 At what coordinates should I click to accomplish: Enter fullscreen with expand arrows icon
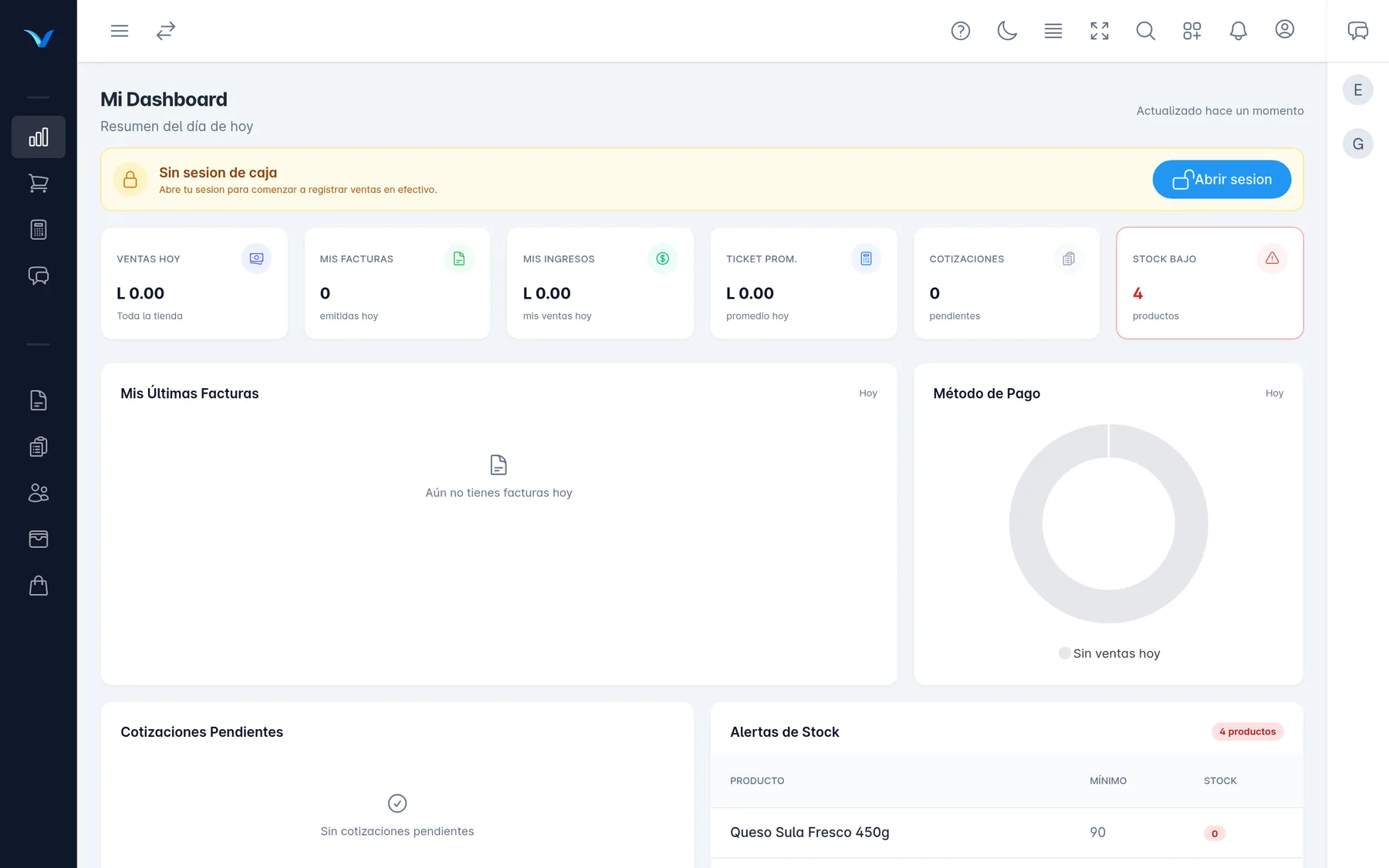[1100, 31]
